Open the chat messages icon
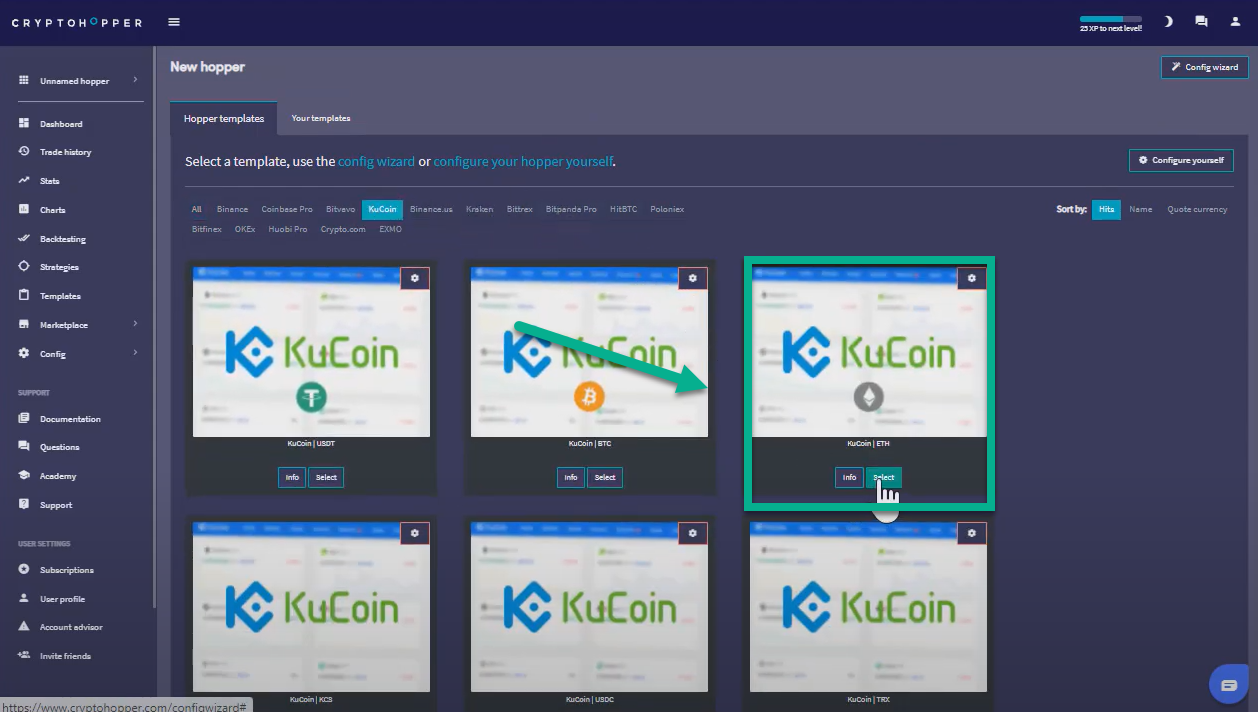This screenshot has height=712, width=1258. 1201,22
